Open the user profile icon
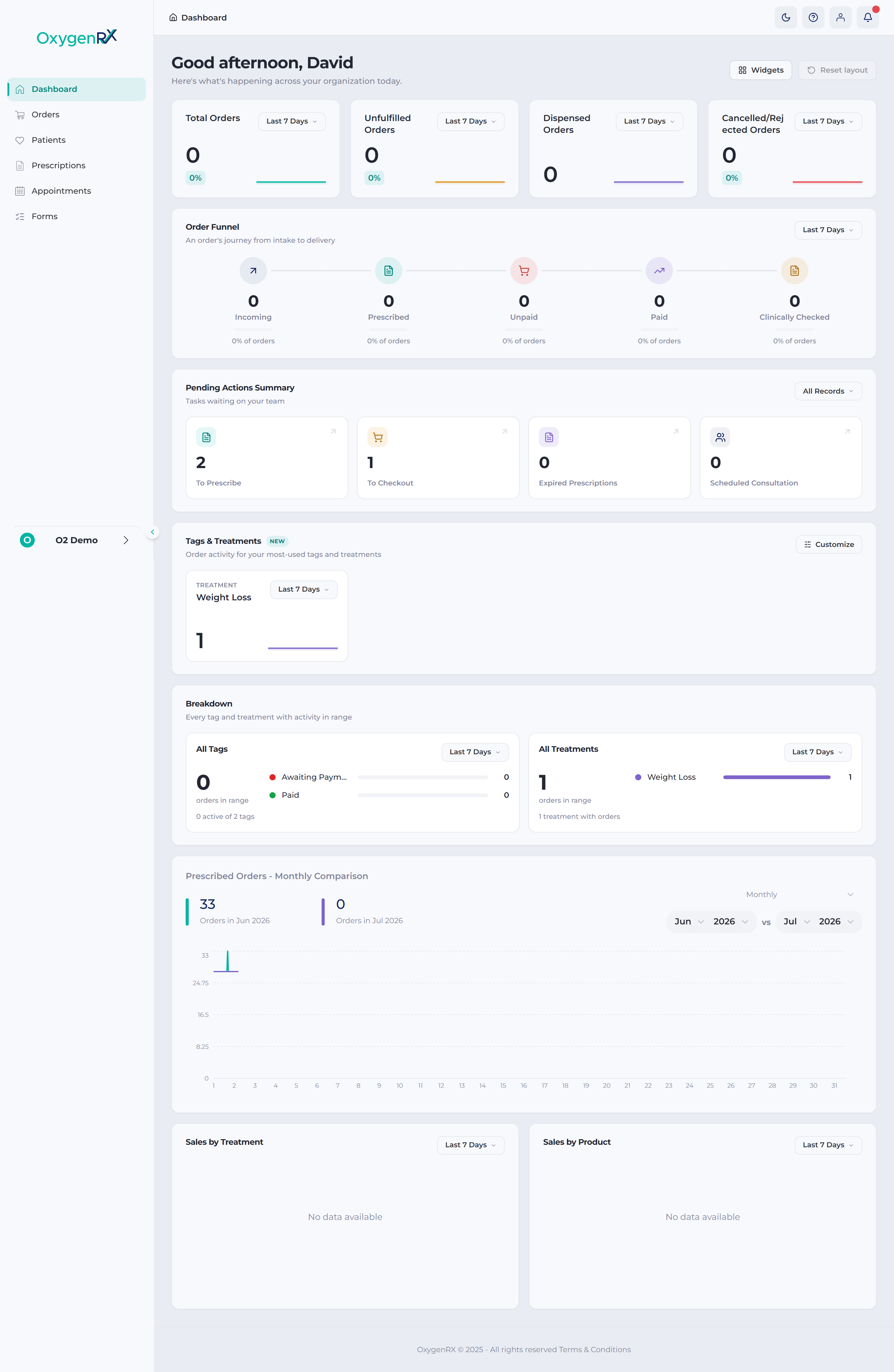The height and width of the screenshot is (1372, 894). tap(840, 17)
